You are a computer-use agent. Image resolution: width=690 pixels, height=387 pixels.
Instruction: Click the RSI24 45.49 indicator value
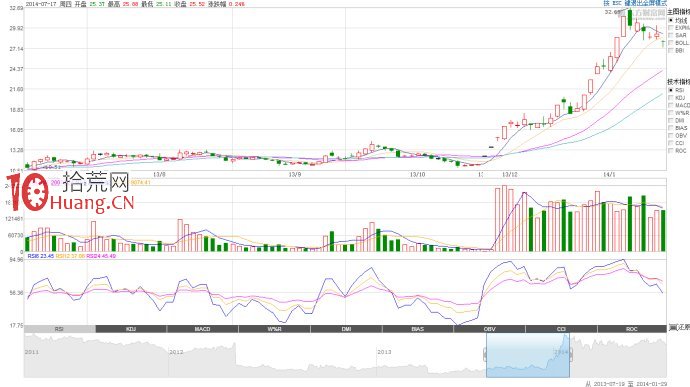click(x=101, y=256)
